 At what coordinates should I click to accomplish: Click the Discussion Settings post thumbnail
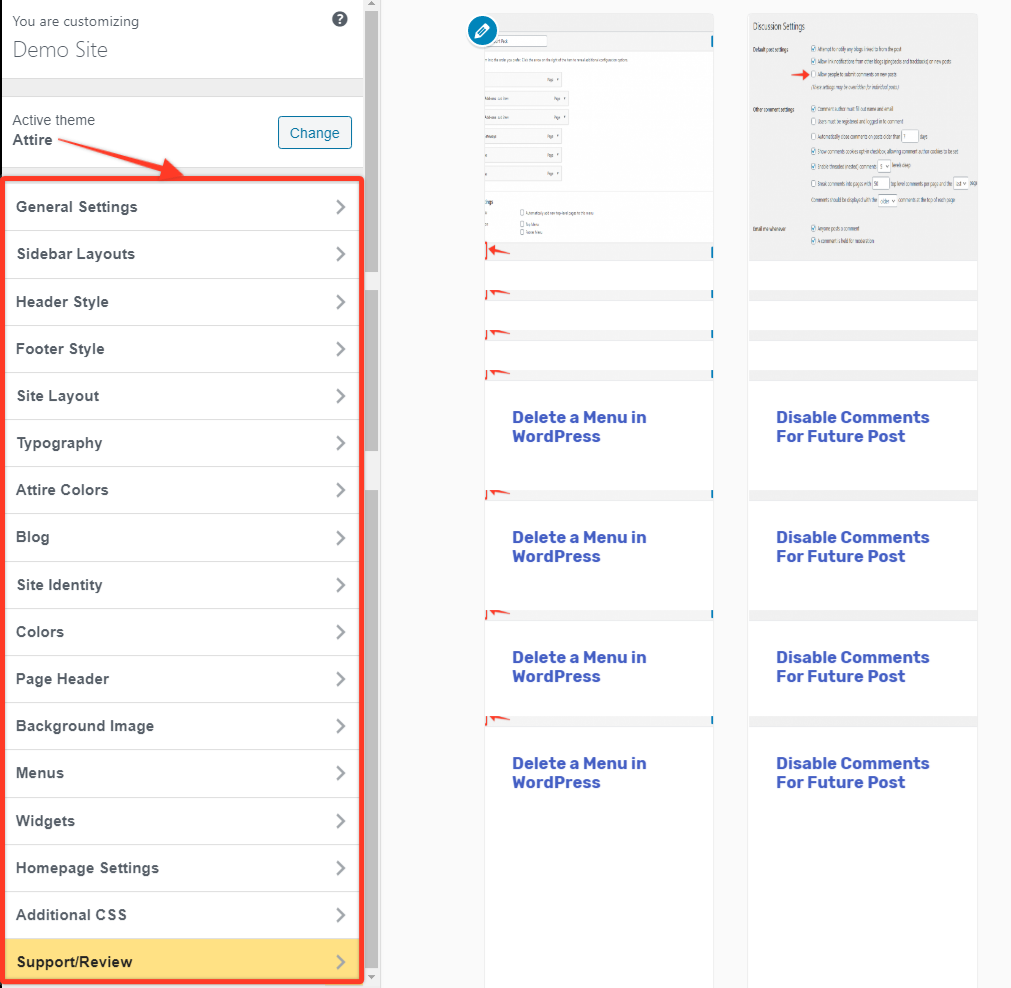[x=862, y=136]
